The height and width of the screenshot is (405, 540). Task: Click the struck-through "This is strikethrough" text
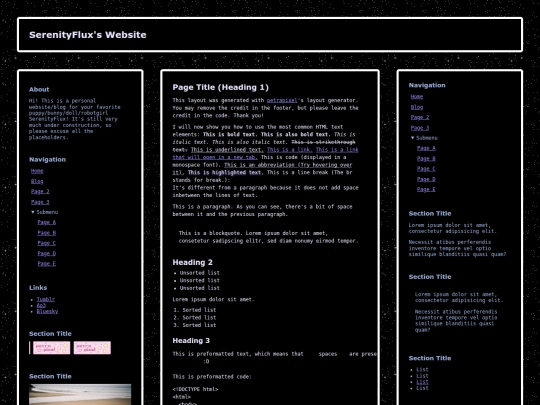(x=323, y=142)
